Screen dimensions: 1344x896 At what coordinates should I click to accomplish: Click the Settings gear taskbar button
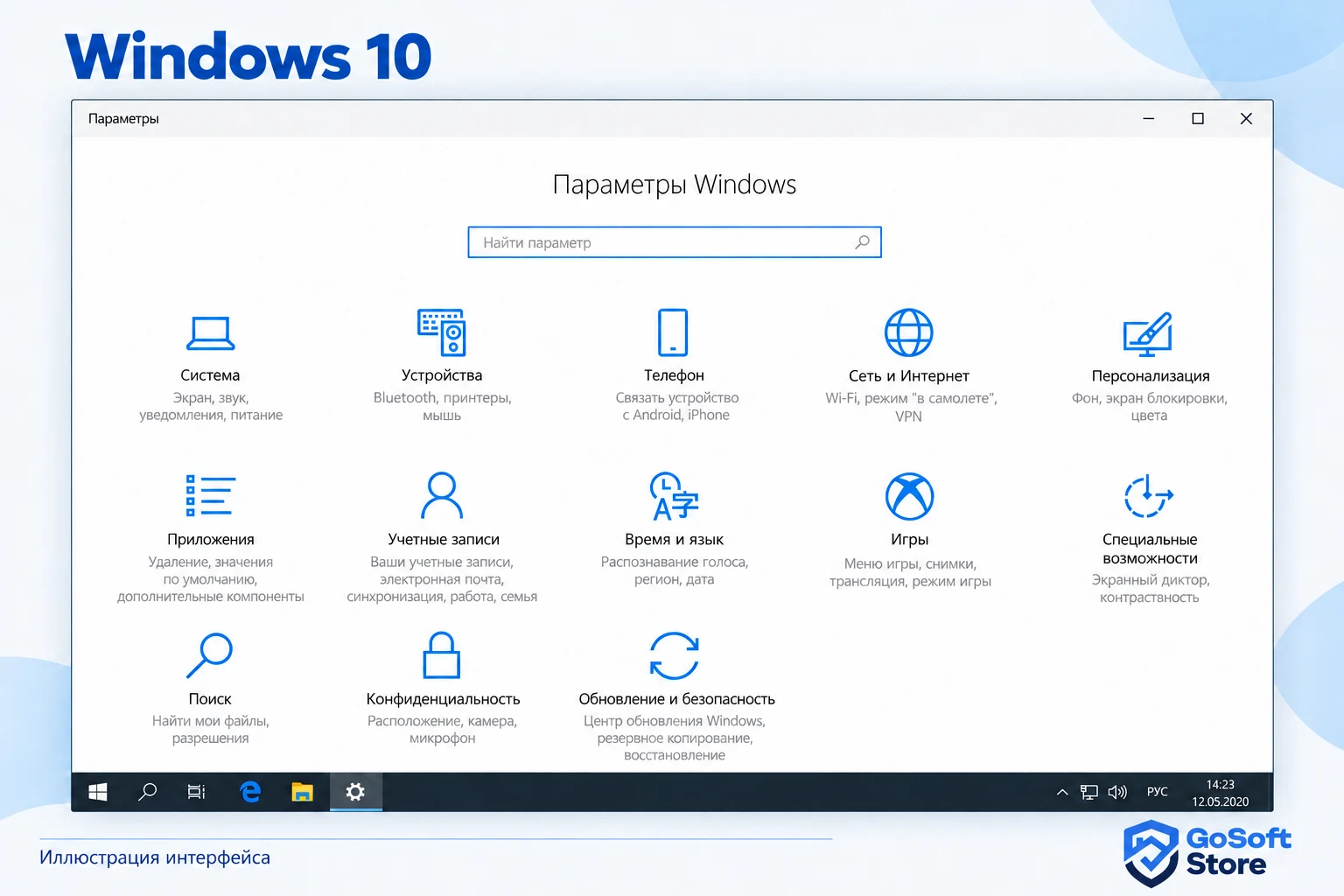pyautogui.click(x=355, y=792)
